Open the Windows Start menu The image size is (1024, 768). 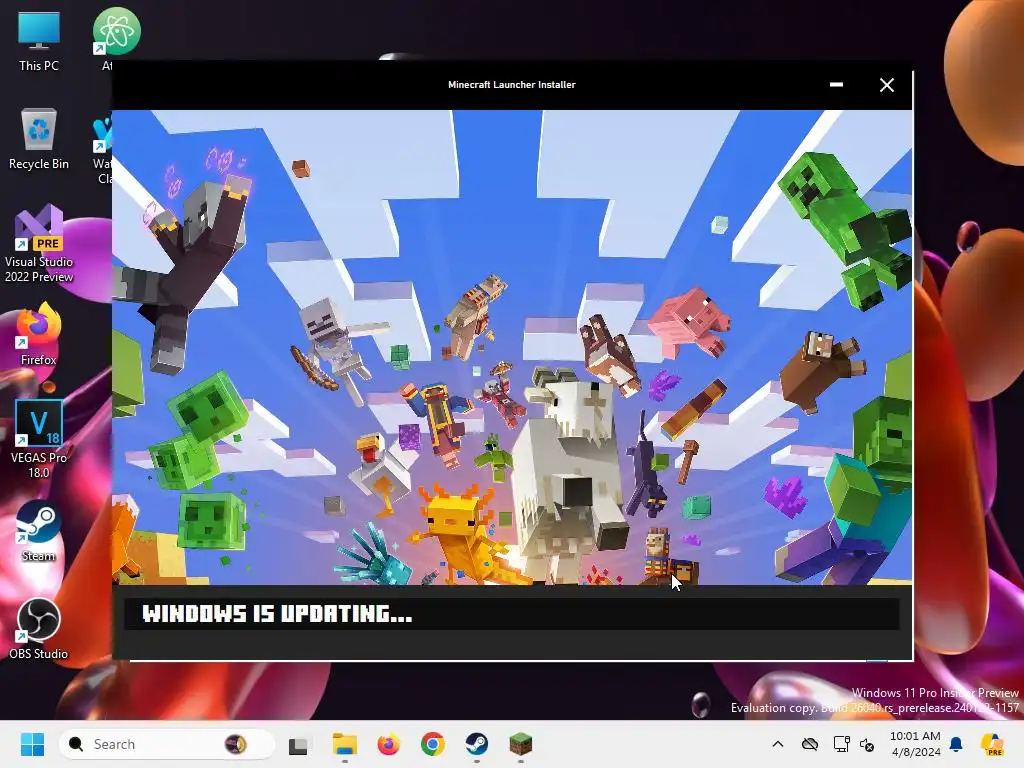coord(32,744)
